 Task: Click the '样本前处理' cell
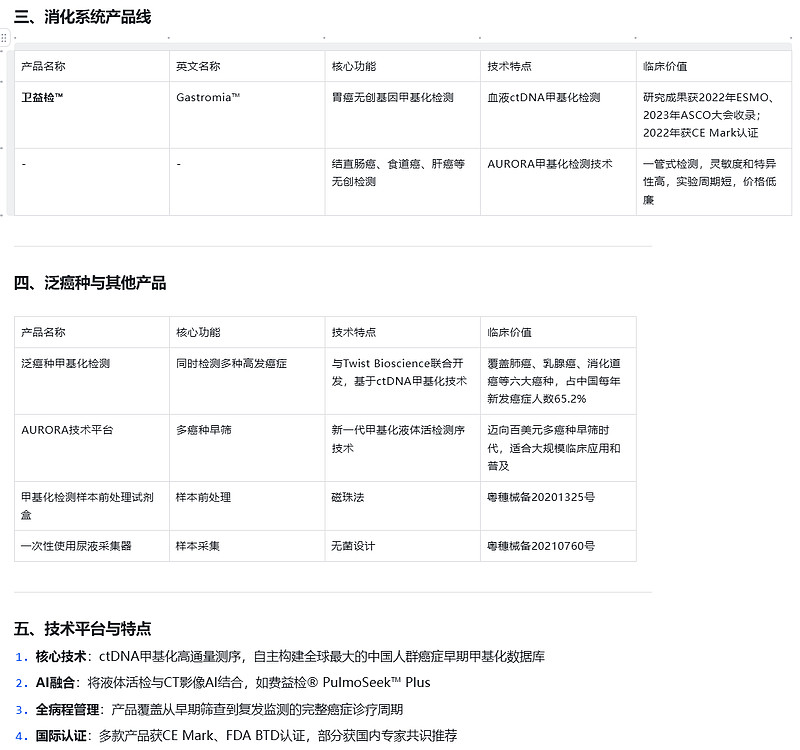247,506
